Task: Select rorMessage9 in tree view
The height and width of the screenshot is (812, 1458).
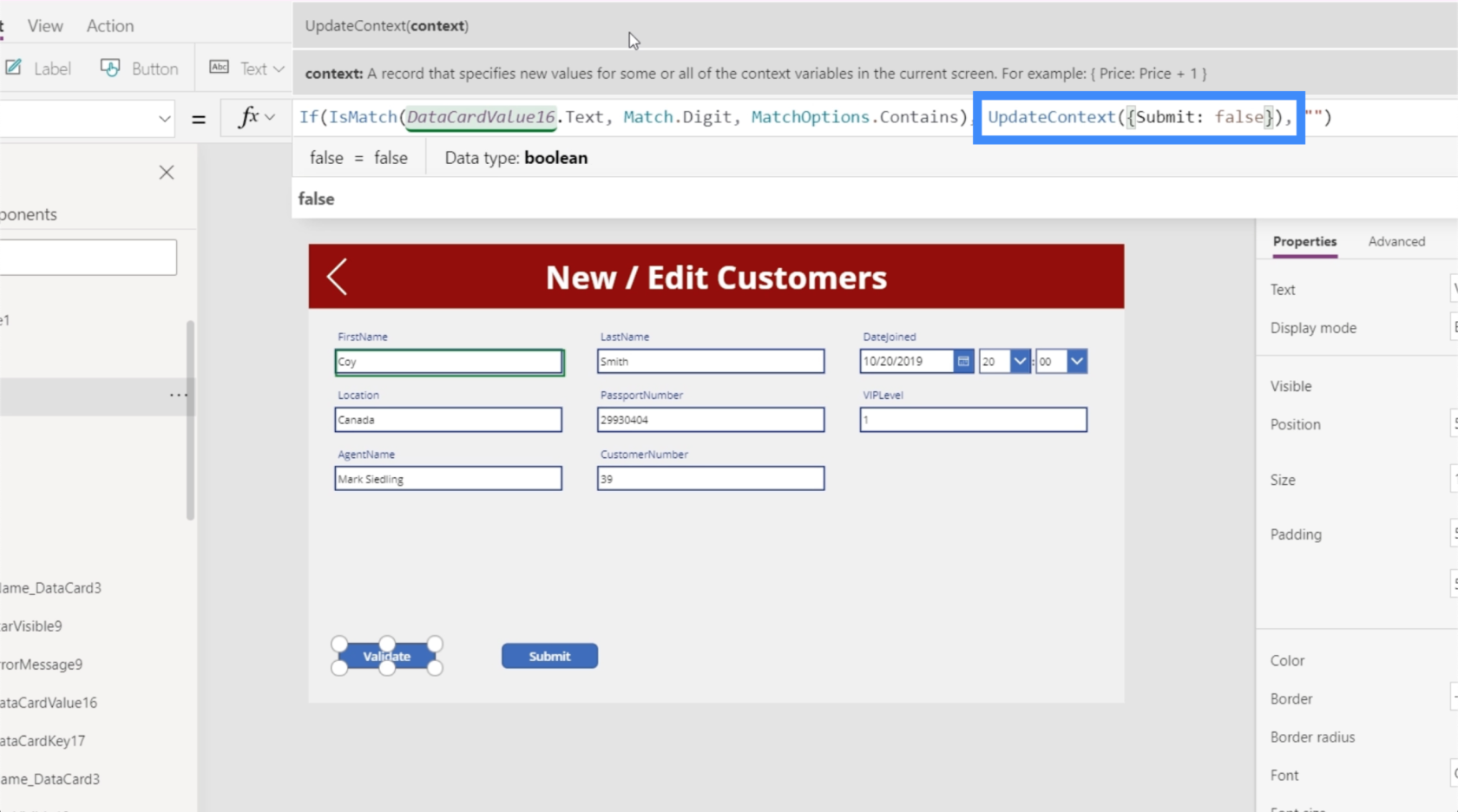Action: 41,665
